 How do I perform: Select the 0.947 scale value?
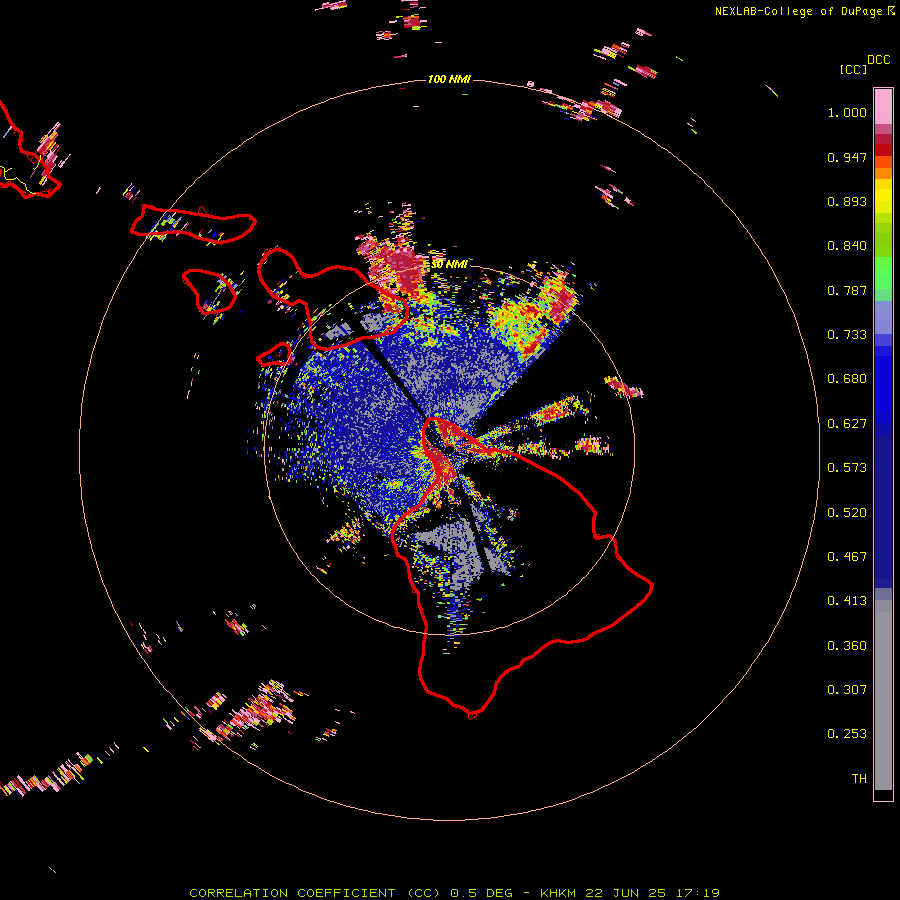click(x=847, y=157)
